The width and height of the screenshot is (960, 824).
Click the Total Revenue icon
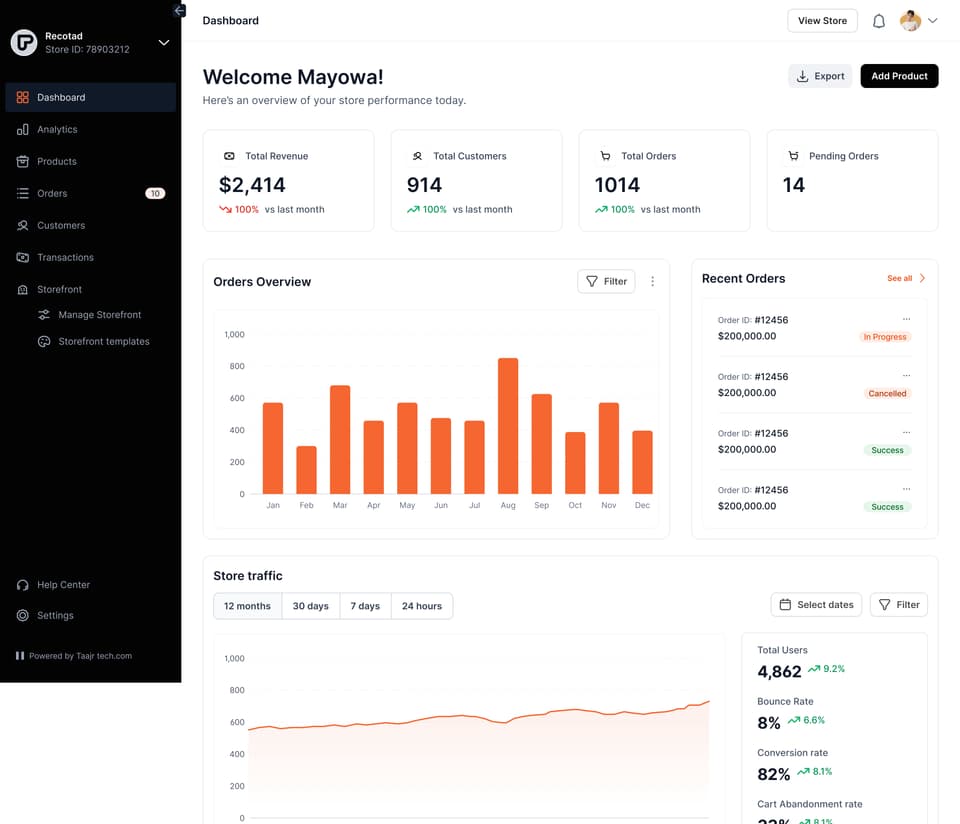[x=229, y=156]
